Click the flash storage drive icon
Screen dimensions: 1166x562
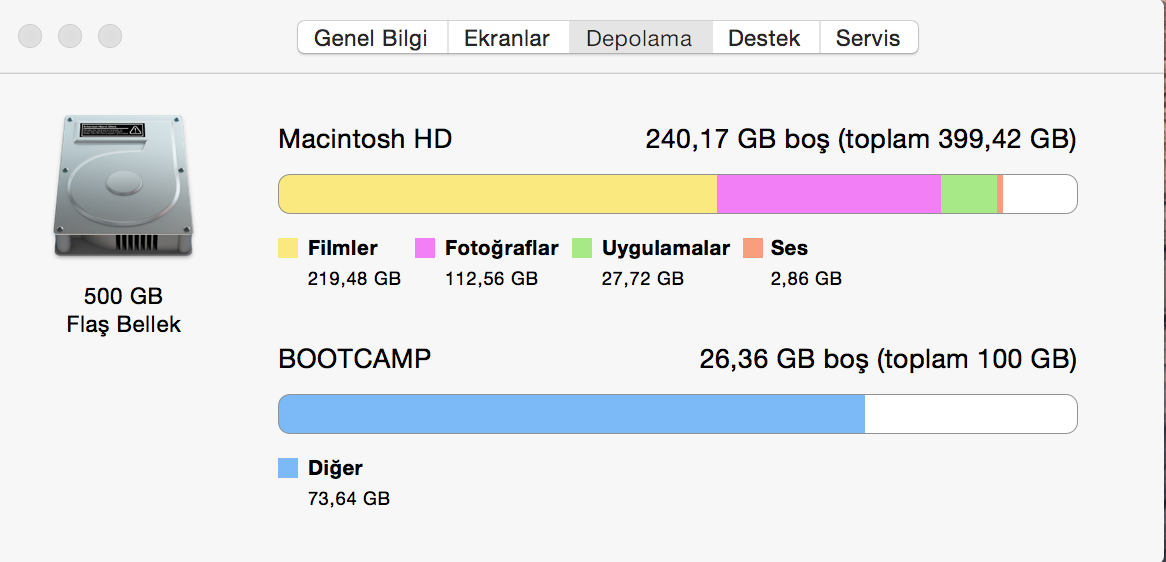123,186
